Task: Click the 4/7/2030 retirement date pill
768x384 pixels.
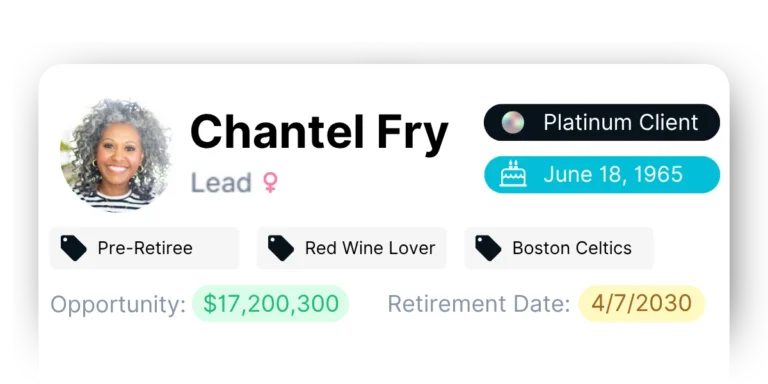Action: [x=642, y=303]
